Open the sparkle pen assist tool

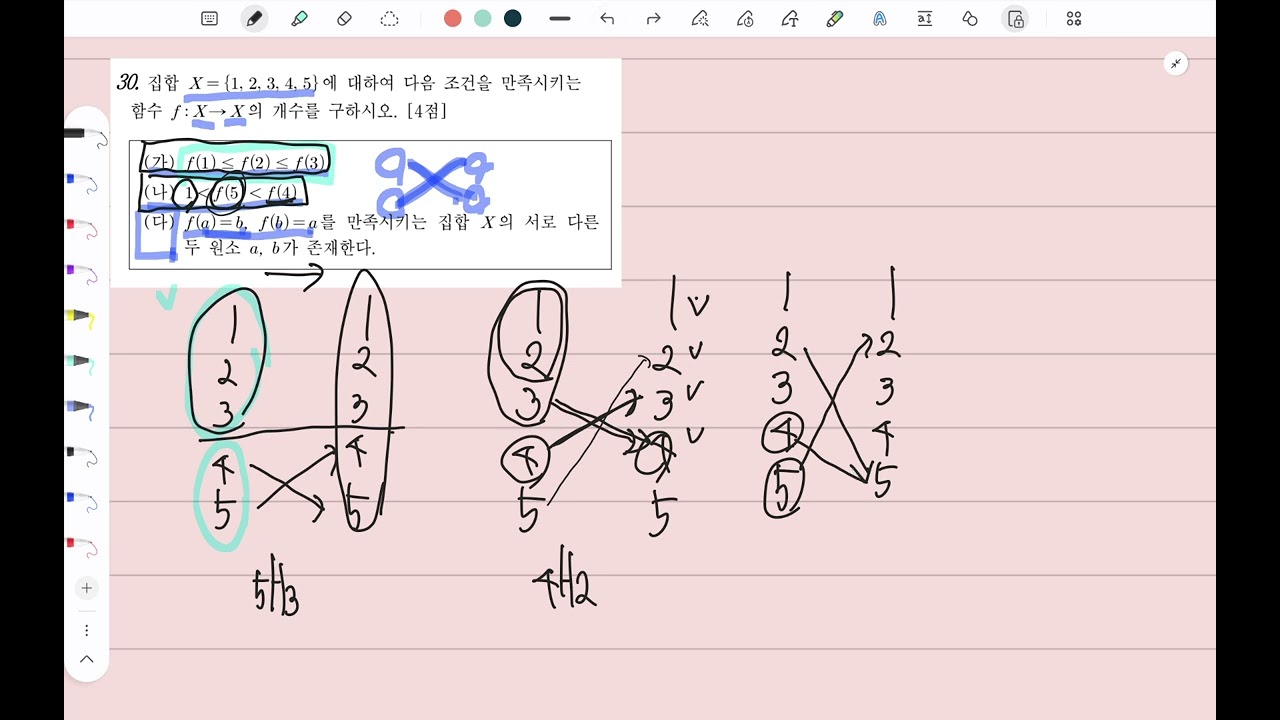tap(700, 18)
